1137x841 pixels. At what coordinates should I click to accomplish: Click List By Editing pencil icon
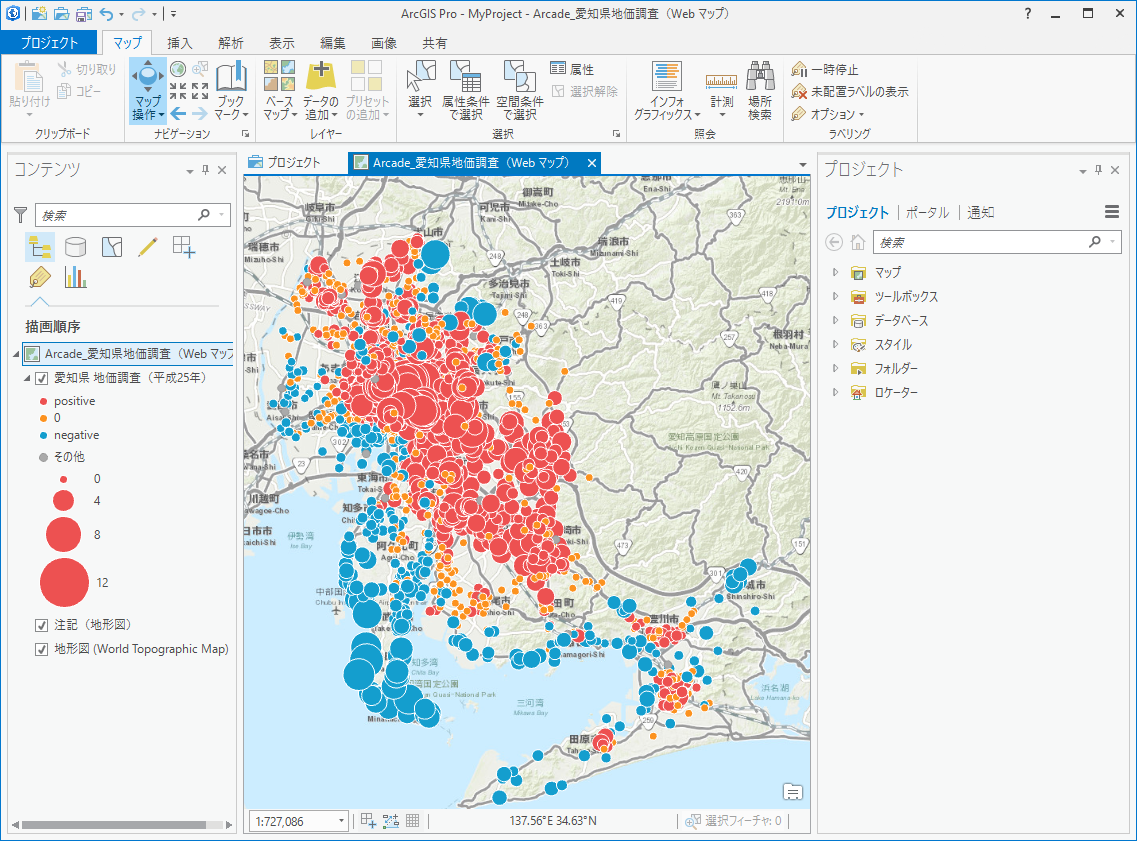click(x=147, y=247)
